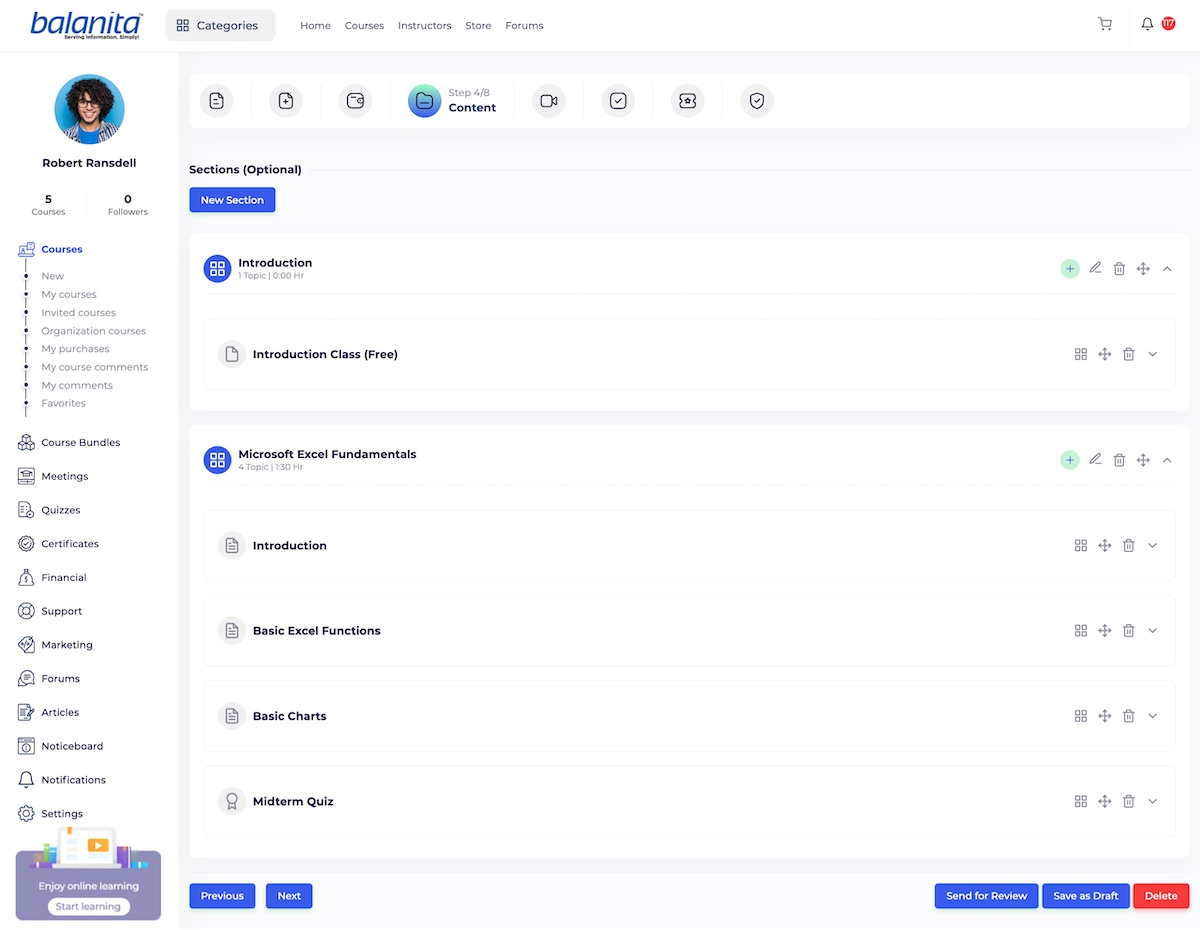Screen dimensions: 1200x930
Task: Delete the Introduction section
Action: (1119, 269)
